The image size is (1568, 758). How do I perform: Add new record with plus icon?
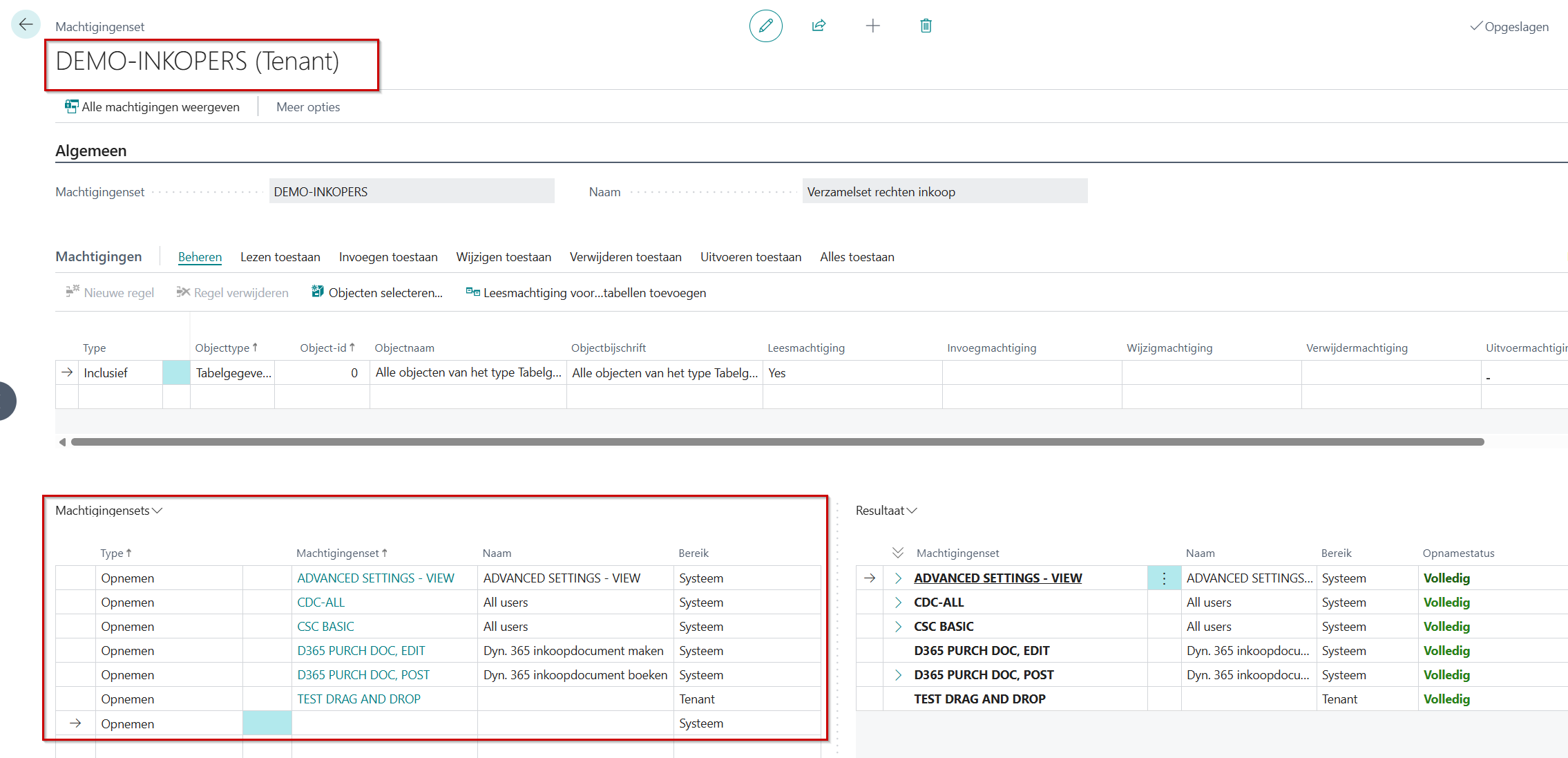[872, 26]
